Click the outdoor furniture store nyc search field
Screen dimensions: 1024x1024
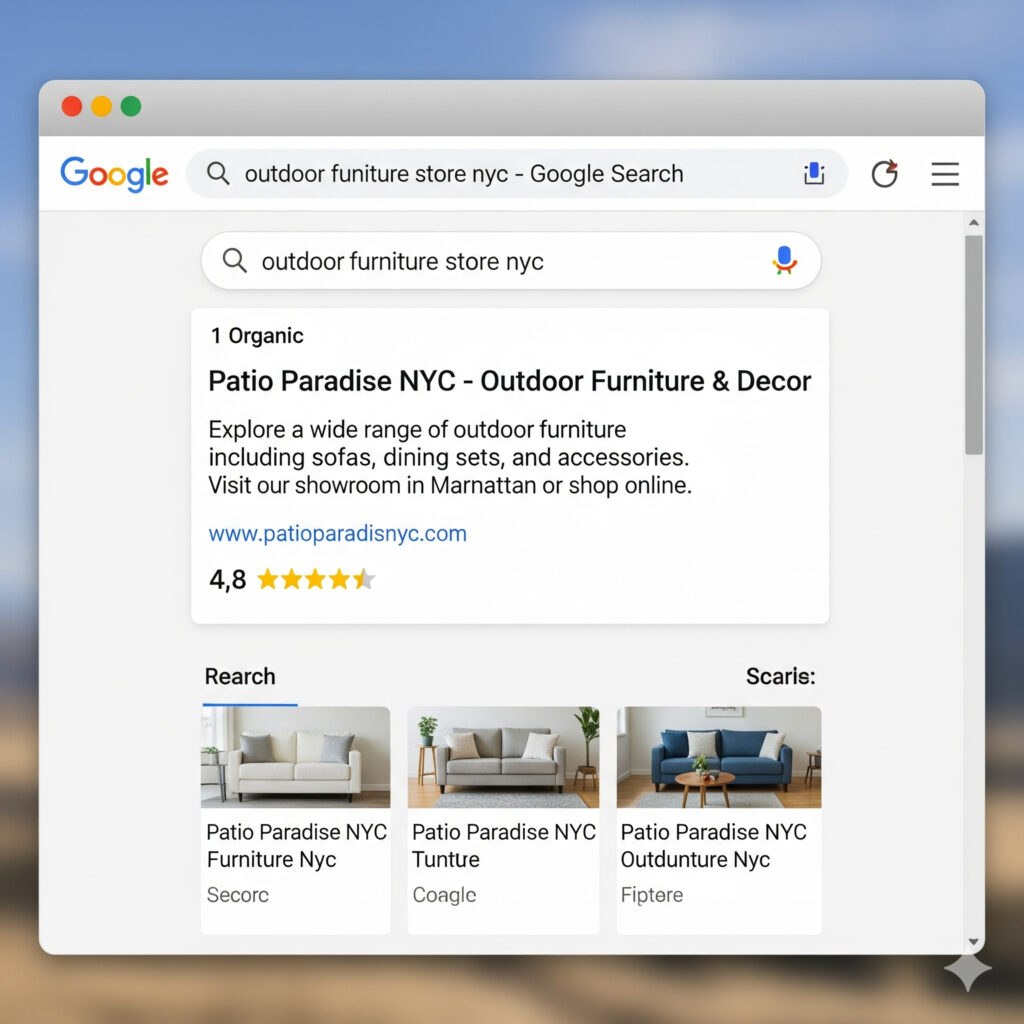(x=511, y=261)
